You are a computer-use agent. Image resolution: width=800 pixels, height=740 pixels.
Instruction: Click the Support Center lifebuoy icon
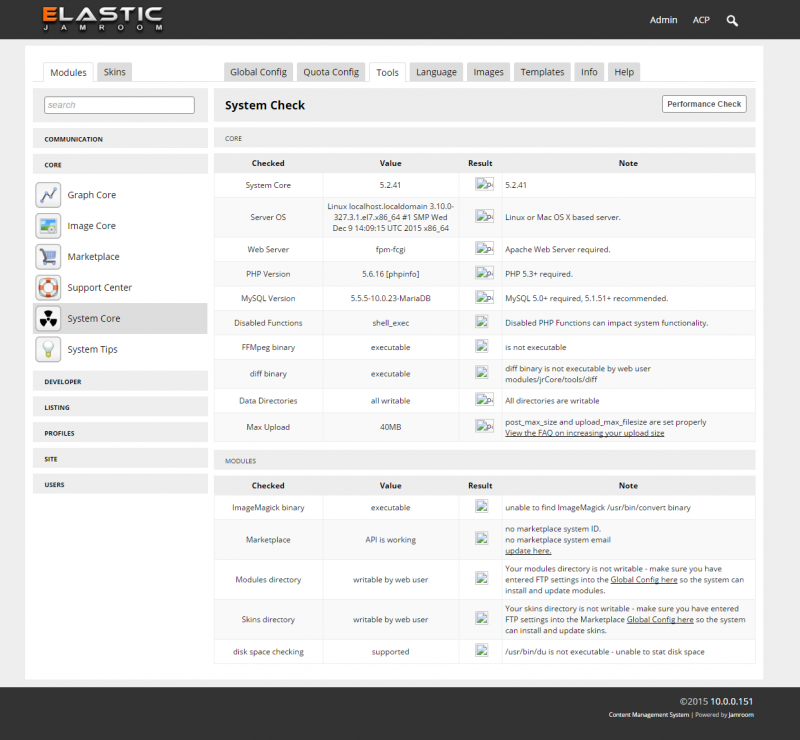[x=48, y=288]
